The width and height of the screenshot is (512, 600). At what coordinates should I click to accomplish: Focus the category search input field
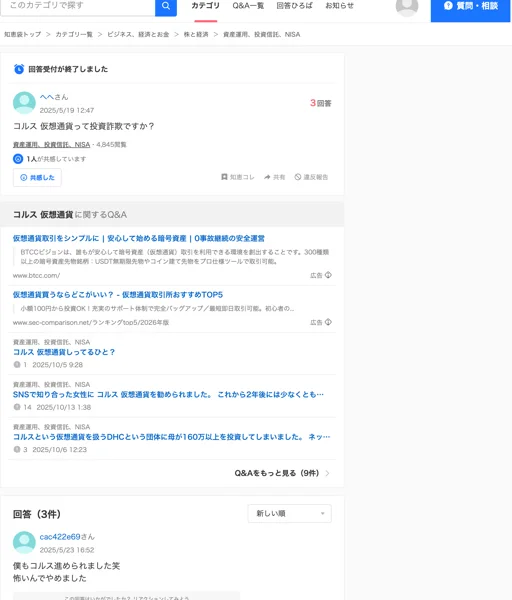[78, 6]
